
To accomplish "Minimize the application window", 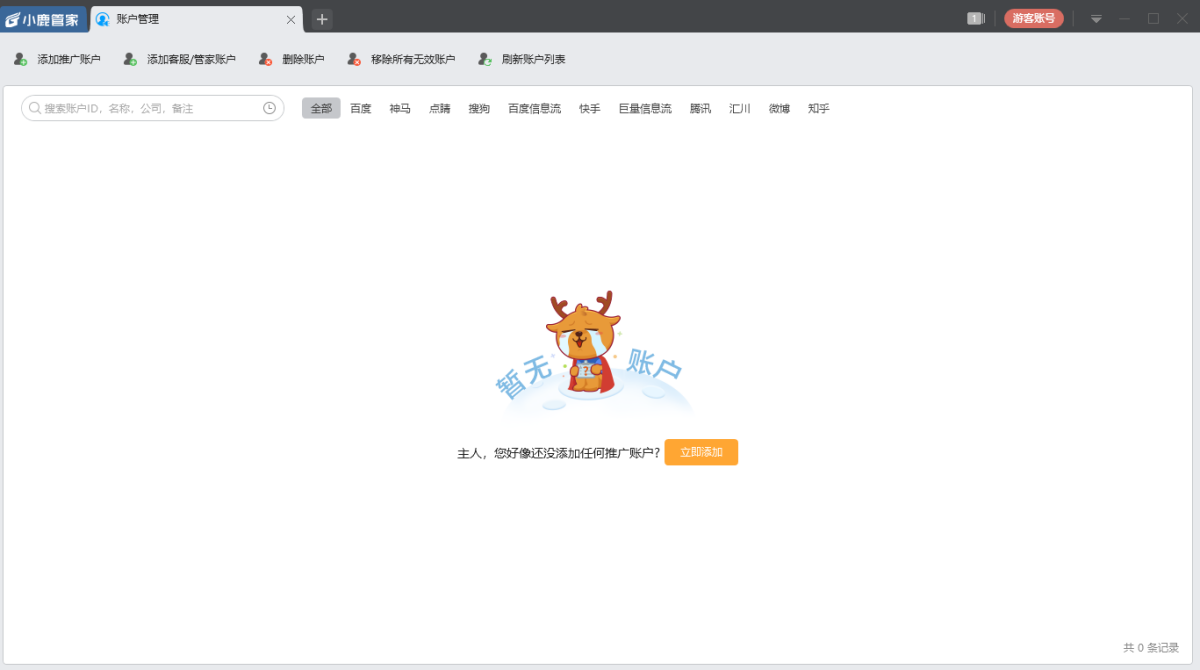I will click(x=1125, y=19).
